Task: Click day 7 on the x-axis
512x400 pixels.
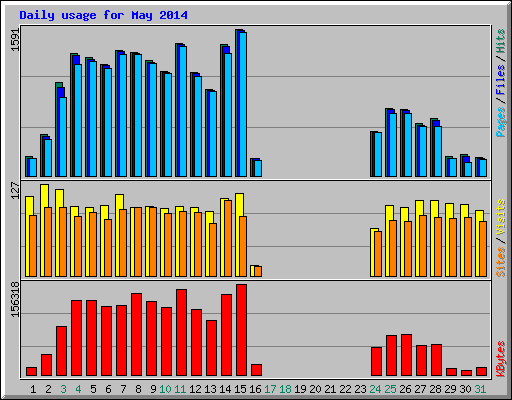Action: (x=123, y=389)
